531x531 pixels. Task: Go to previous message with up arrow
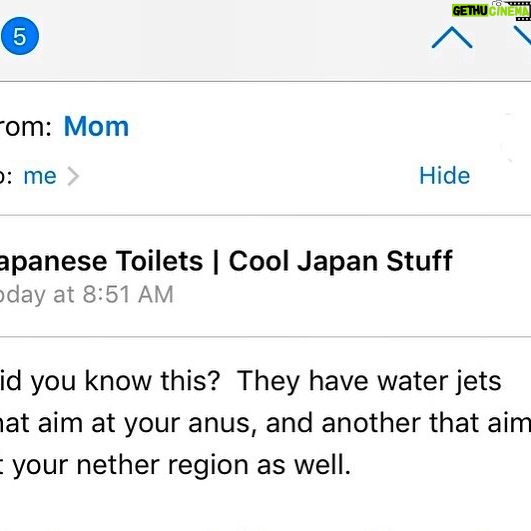pos(452,37)
